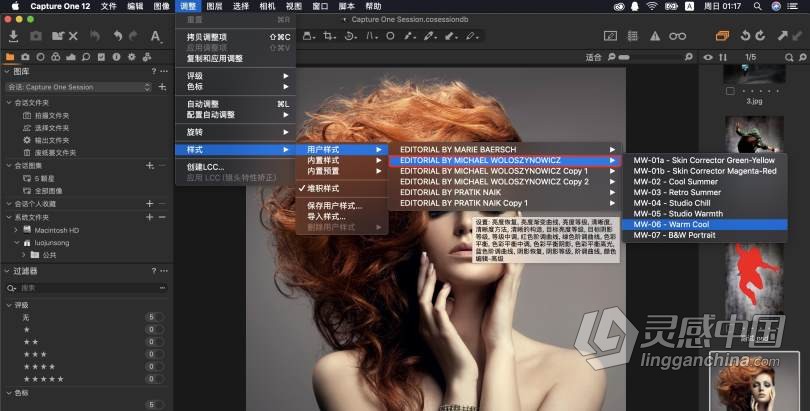Open the Color three-circles tool tab
This screenshot has height=411, width=810.
55,57
